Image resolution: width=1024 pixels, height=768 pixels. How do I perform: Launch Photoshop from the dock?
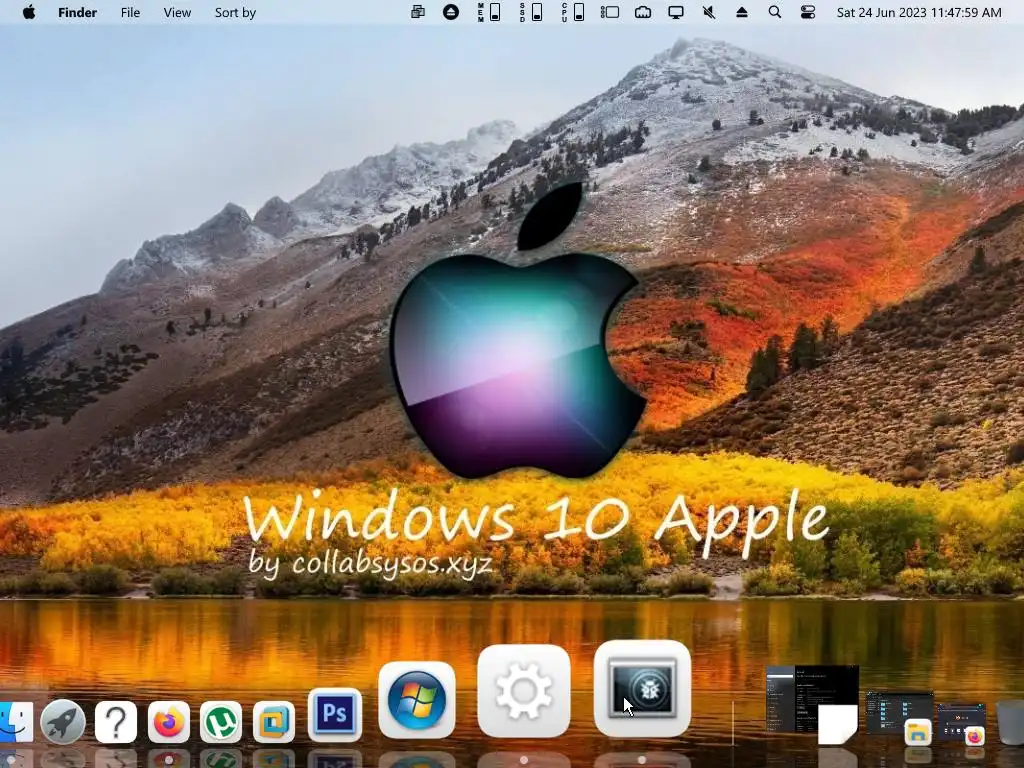point(334,714)
